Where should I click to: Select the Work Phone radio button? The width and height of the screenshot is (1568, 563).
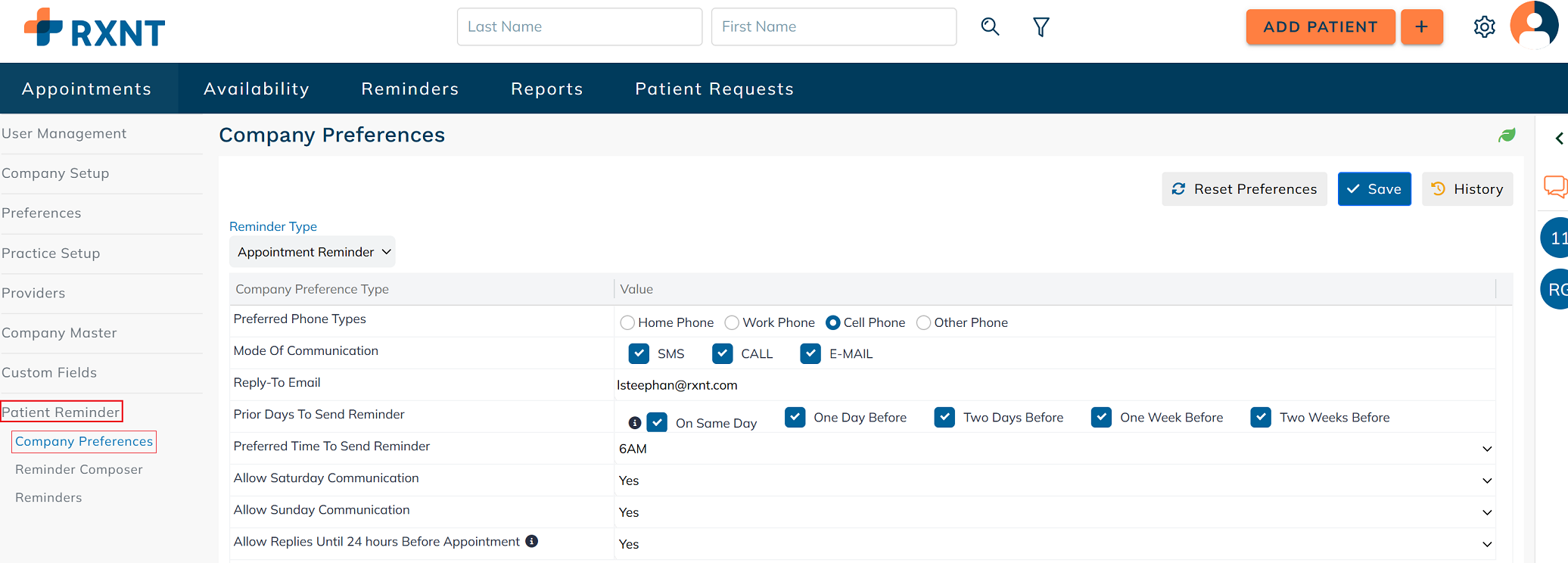pos(732,323)
